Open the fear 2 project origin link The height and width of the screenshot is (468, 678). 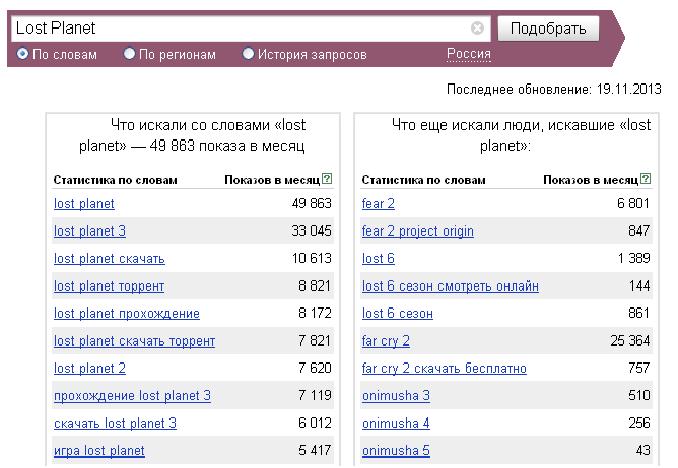coord(418,231)
